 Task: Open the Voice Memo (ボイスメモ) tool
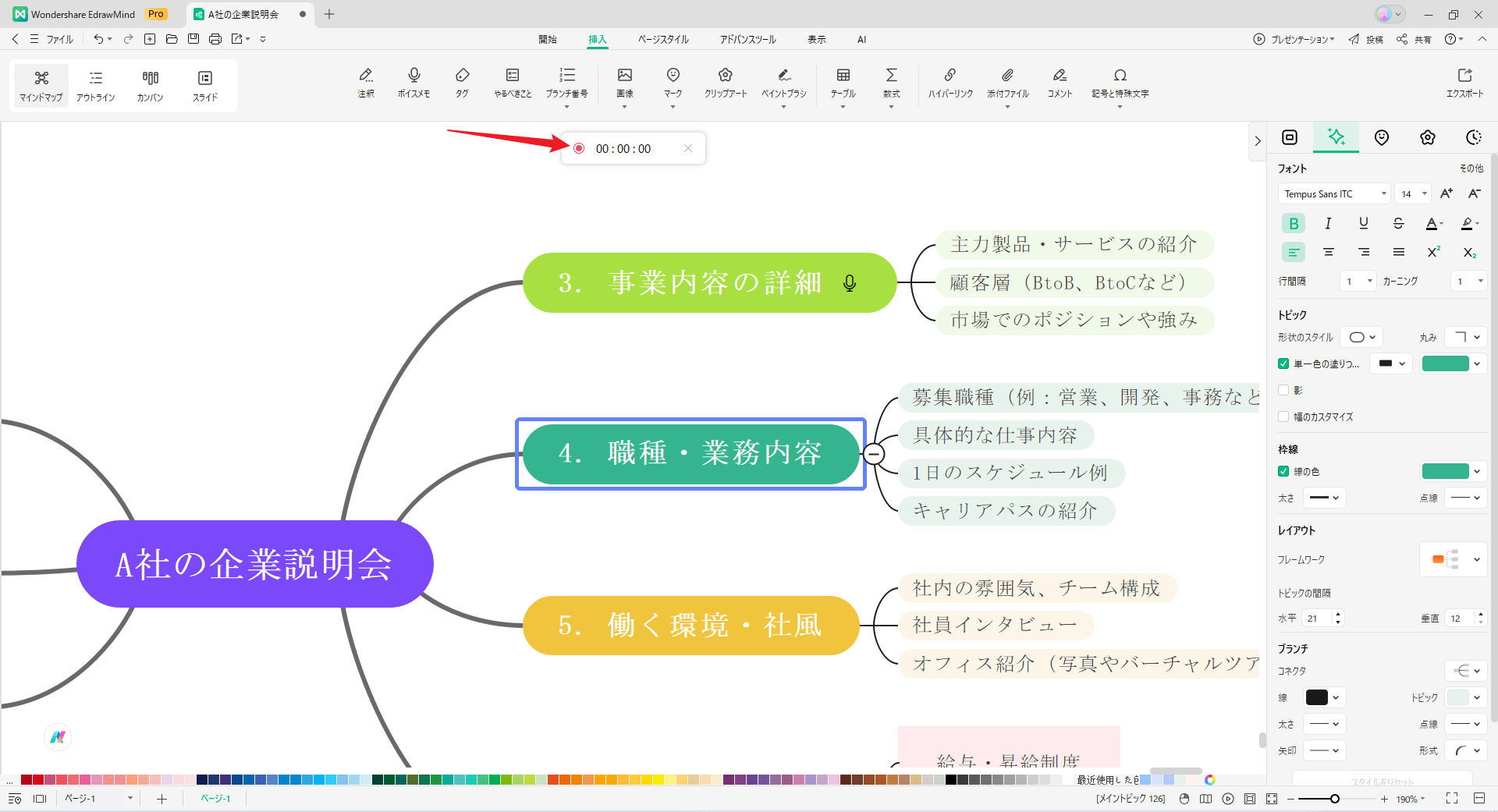pyautogui.click(x=414, y=83)
